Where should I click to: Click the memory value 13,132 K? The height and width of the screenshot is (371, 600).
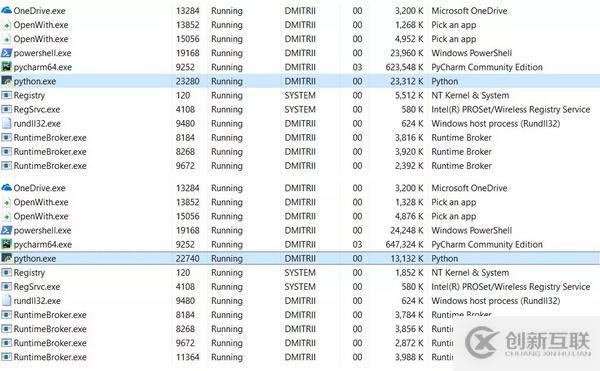click(x=407, y=259)
